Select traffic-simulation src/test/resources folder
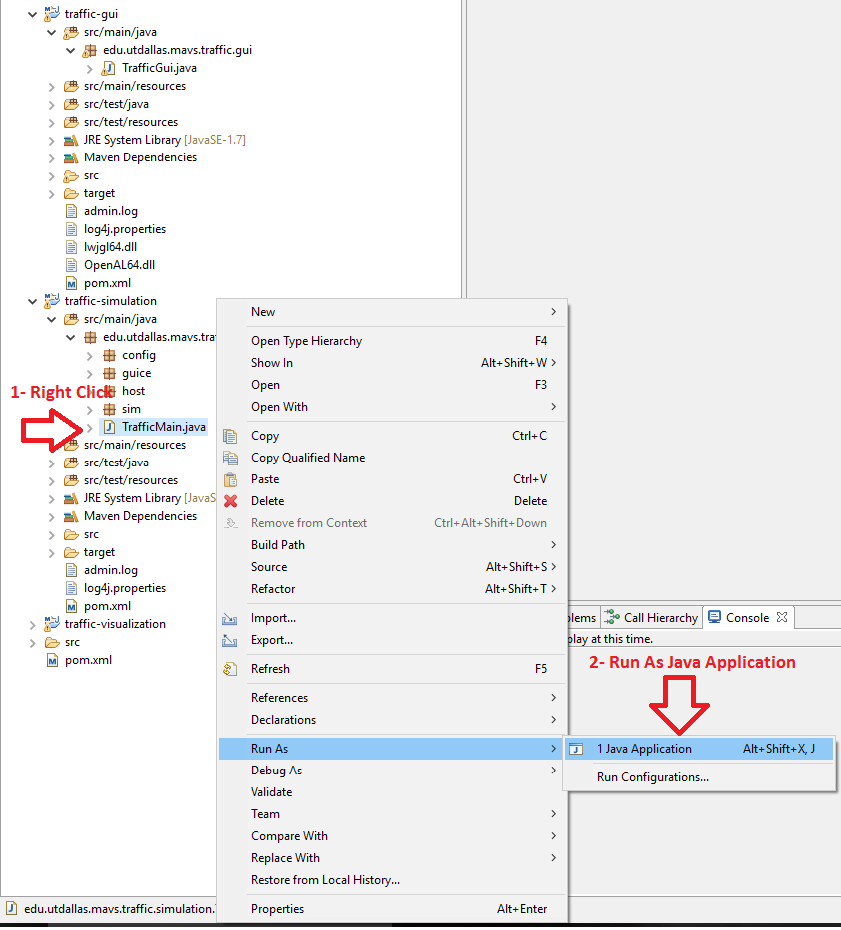Screen dimensions: 841x930 [130, 480]
